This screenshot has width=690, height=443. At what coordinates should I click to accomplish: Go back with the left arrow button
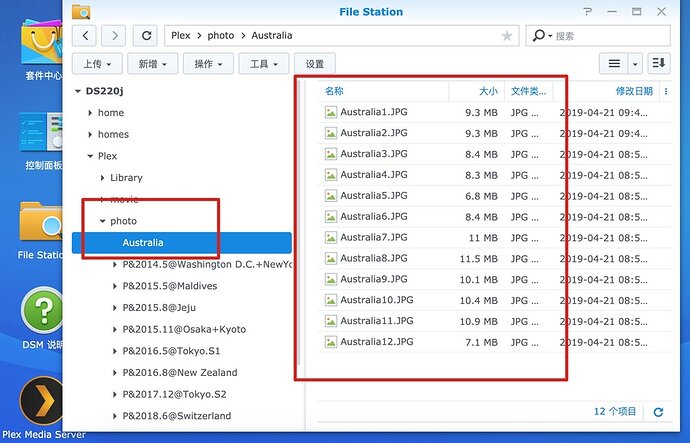[x=84, y=36]
